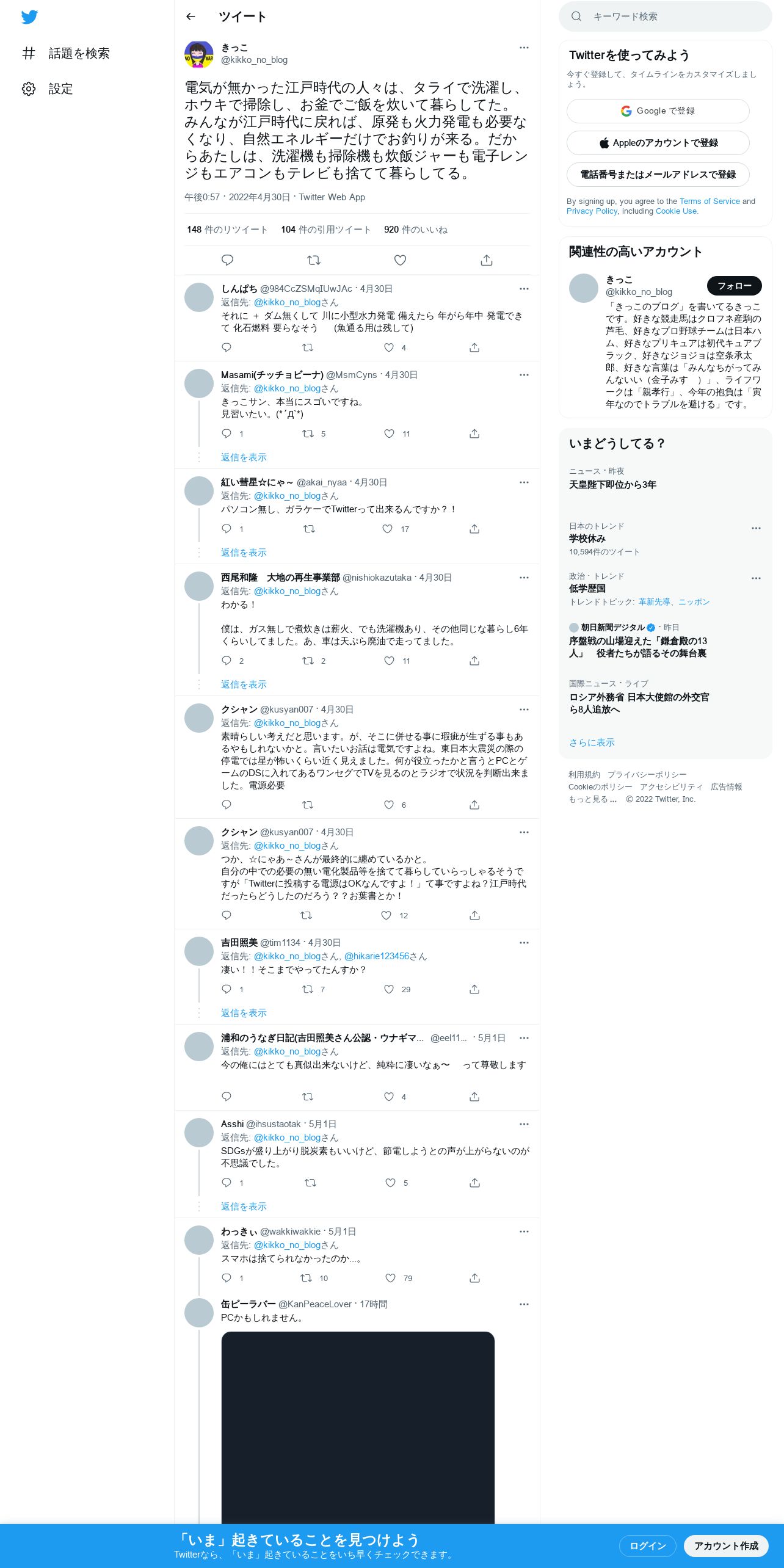
Task: Reply to the main tweet by きっこ
Action: [x=227, y=260]
